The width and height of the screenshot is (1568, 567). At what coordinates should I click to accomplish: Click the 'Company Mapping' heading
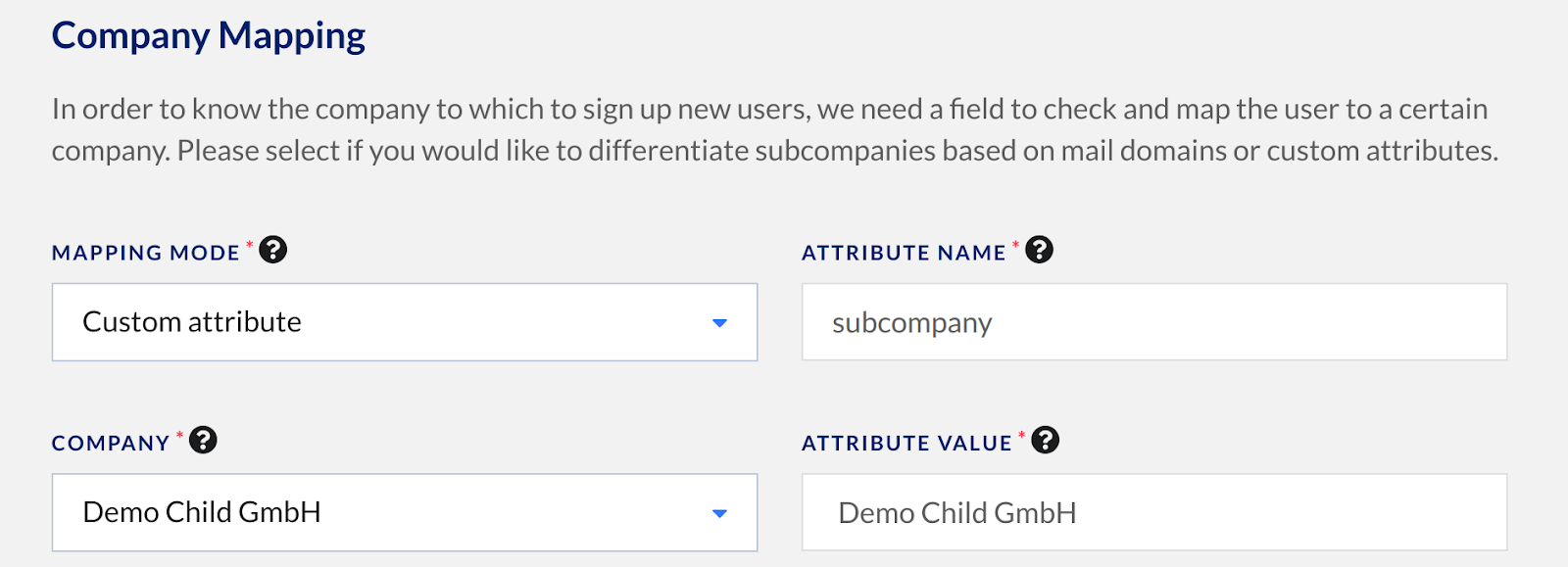coord(209,35)
